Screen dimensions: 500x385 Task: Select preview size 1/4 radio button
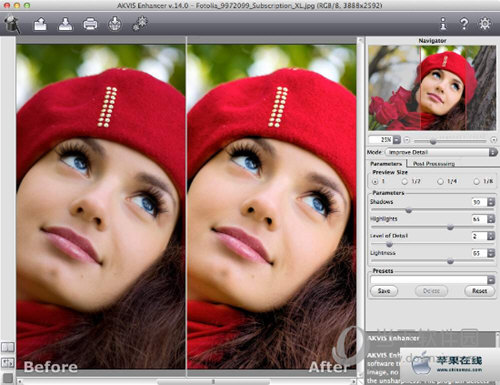click(440, 181)
